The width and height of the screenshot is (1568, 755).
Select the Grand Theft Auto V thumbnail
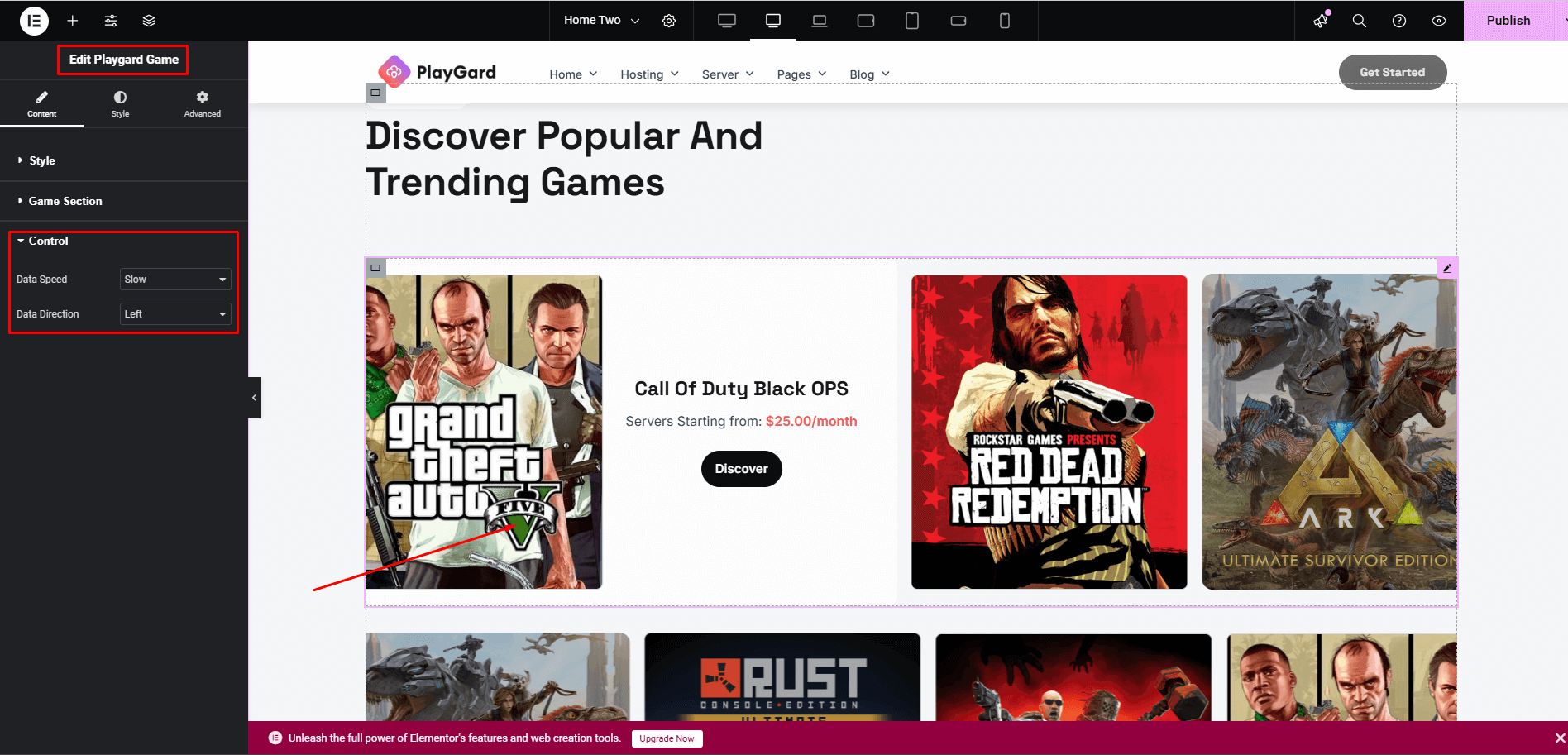(484, 432)
